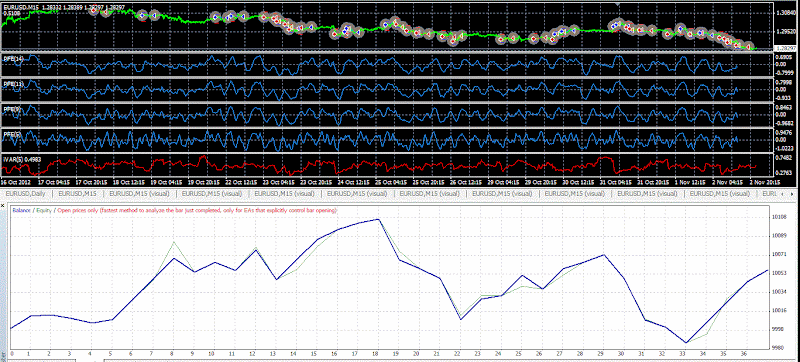Close the strategy tester panel with the x
Viewport: 800px width, 362px height.
3,205
